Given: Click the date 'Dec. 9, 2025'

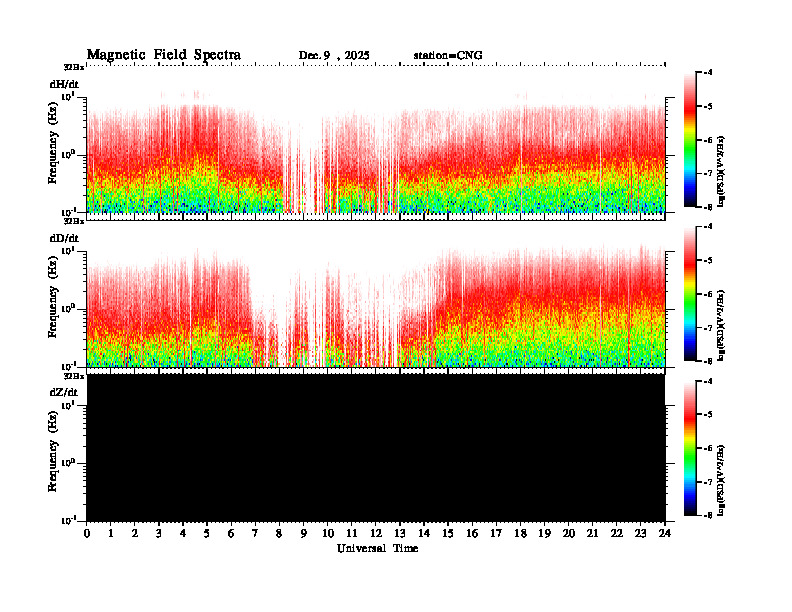Looking at the screenshot, I should (334, 56).
